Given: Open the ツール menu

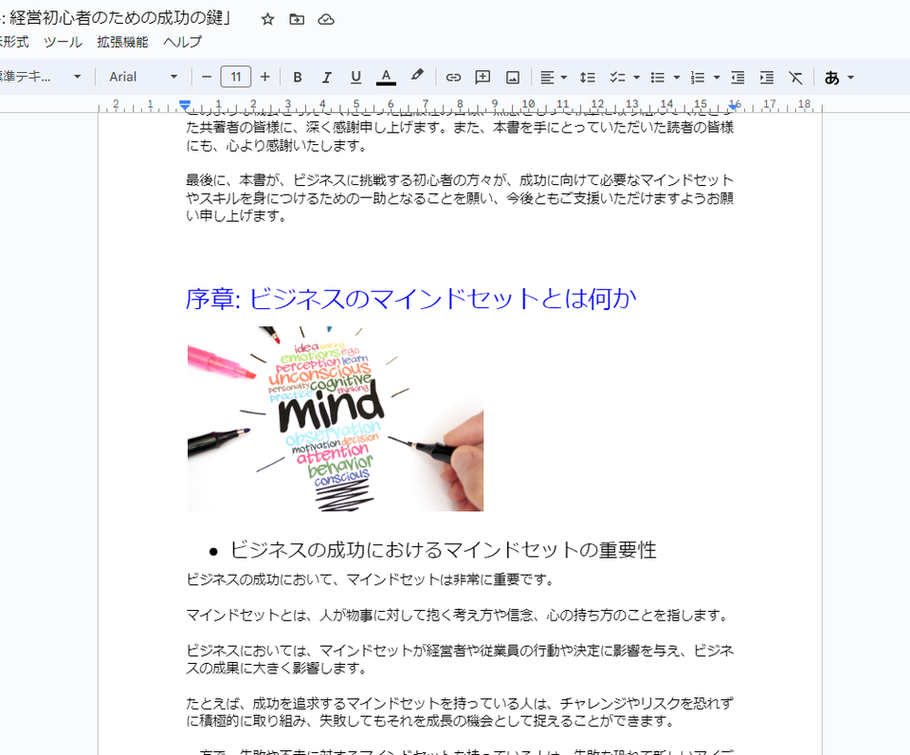Looking at the screenshot, I should click(x=63, y=42).
